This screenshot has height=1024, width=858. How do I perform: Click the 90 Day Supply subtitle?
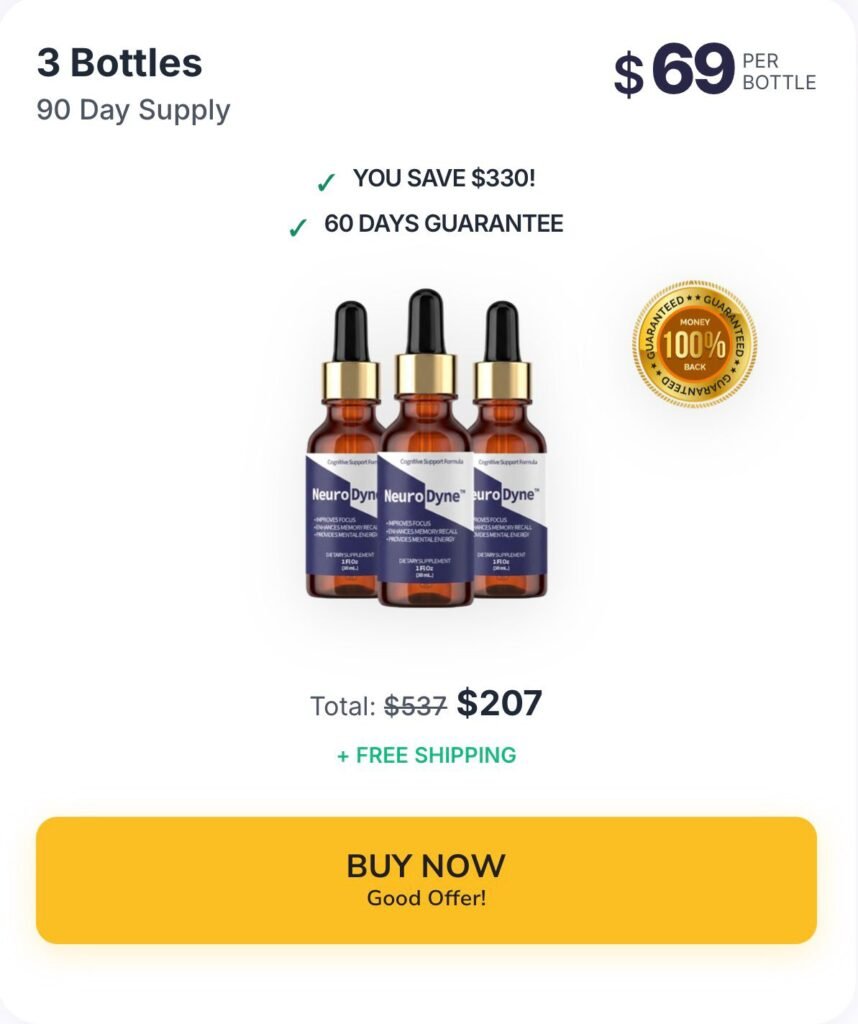[x=133, y=110]
